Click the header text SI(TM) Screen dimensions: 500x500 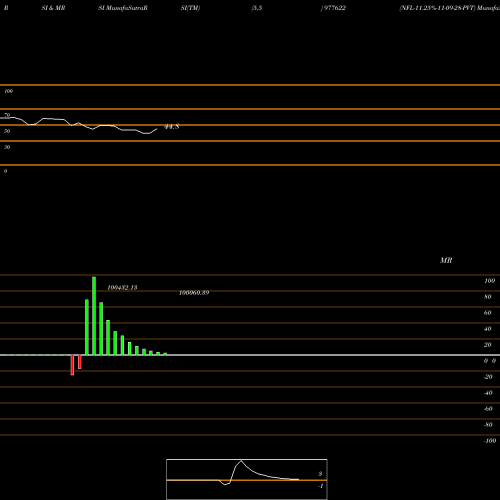190,8
